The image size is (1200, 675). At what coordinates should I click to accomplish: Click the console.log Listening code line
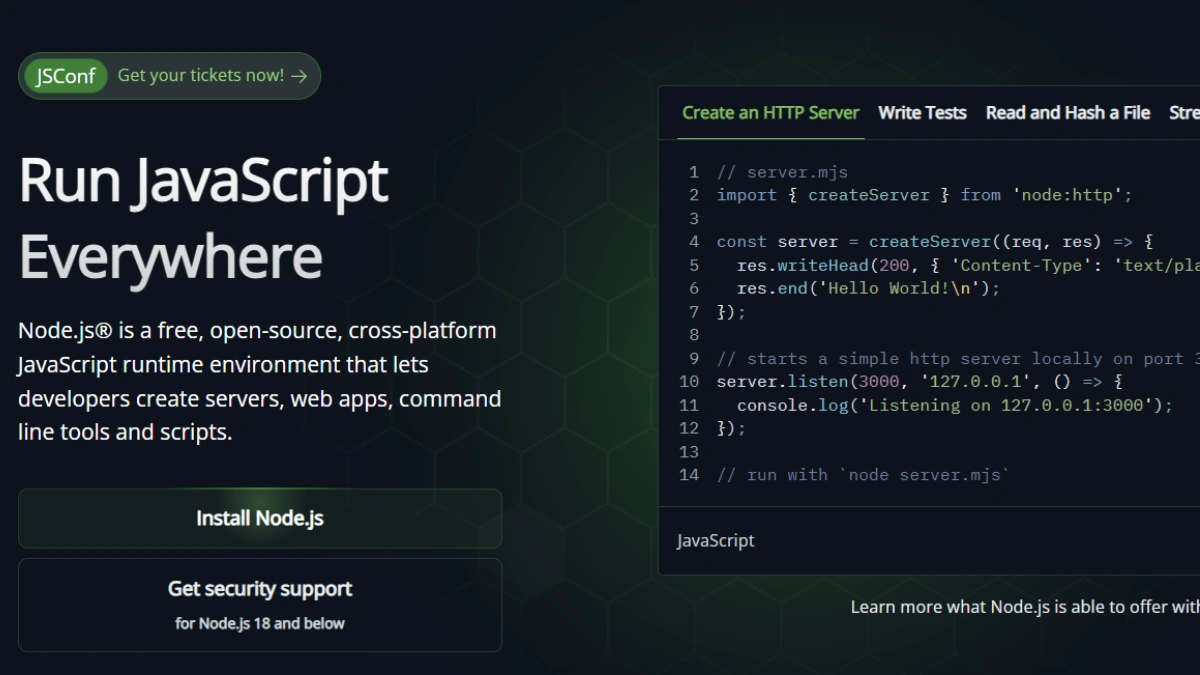(954, 405)
